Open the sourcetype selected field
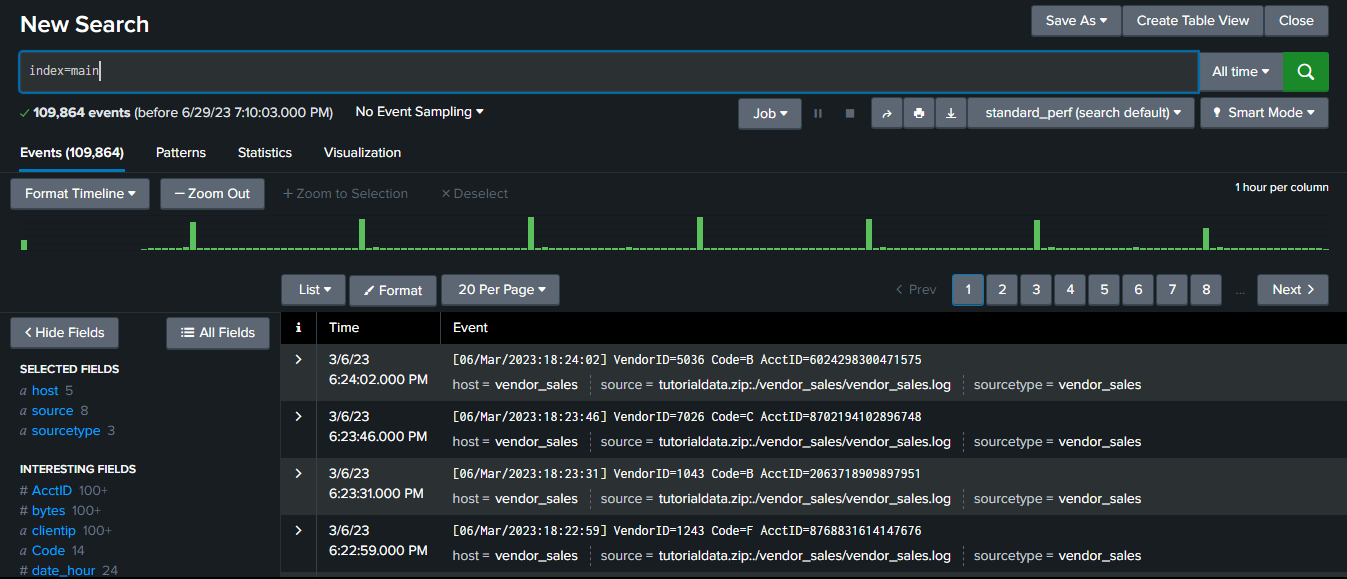The height and width of the screenshot is (579, 1347). 66,431
